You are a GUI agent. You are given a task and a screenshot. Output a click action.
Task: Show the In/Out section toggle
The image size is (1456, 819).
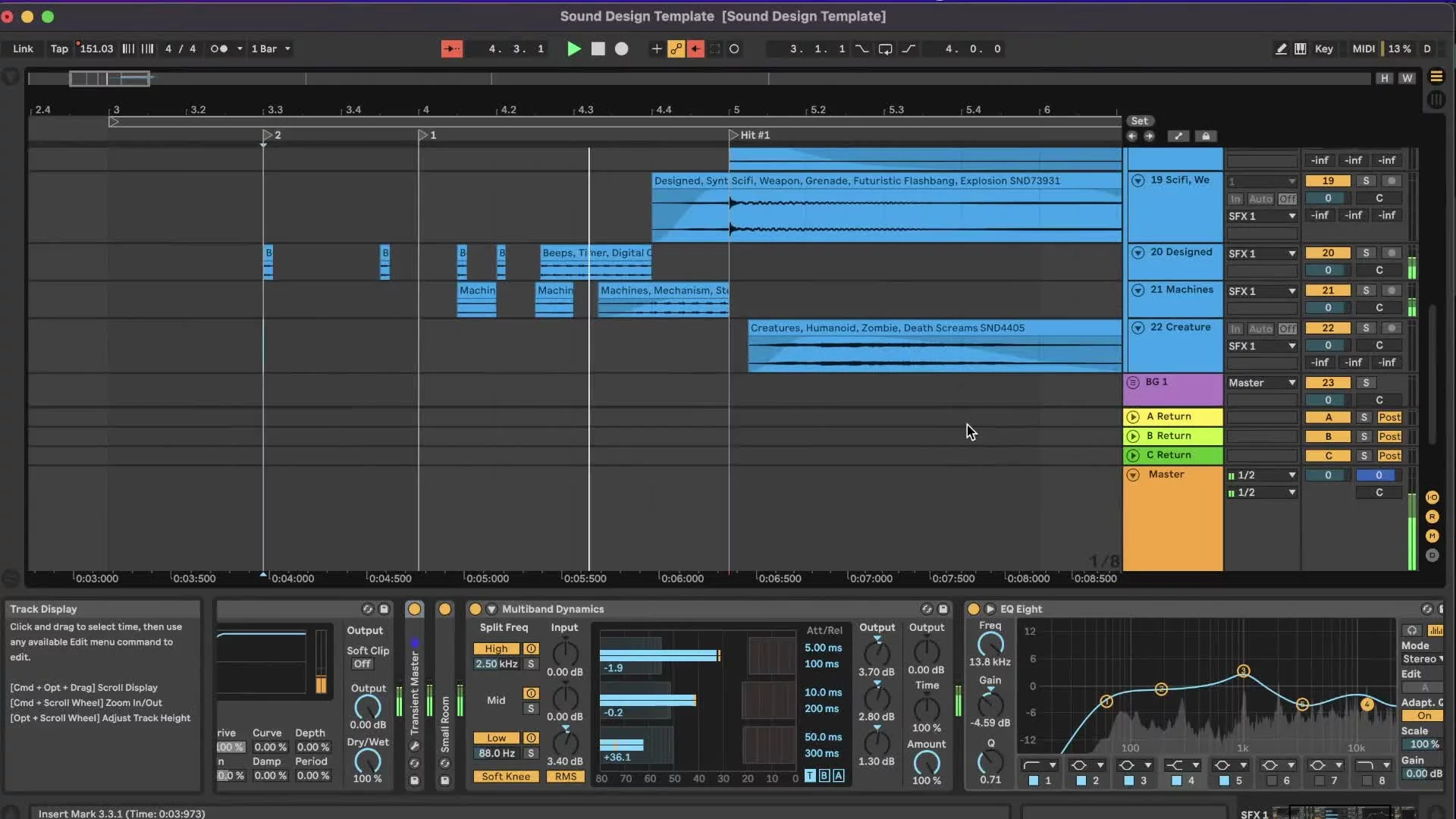pyautogui.click(x=1432, y=497)
